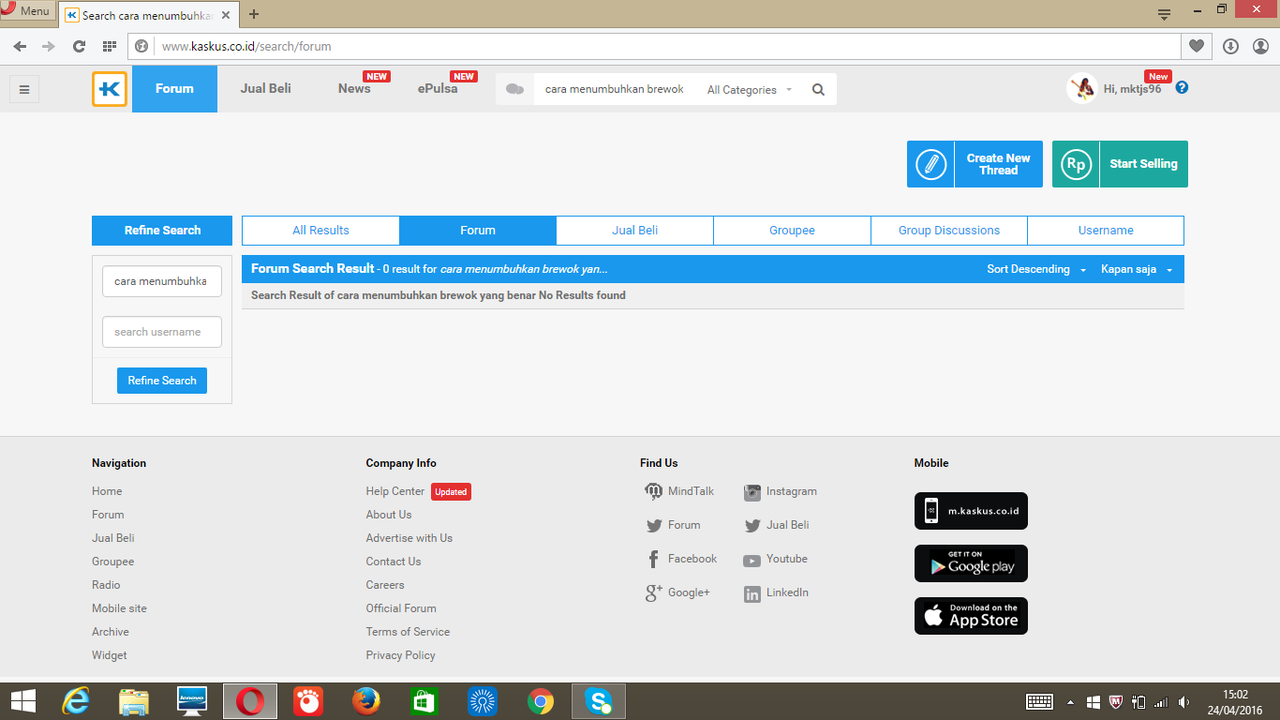The width and height of the screenshot is (1280, 720).
Task: Open the hamburger sidebar menu
Action: coord(24,89)
